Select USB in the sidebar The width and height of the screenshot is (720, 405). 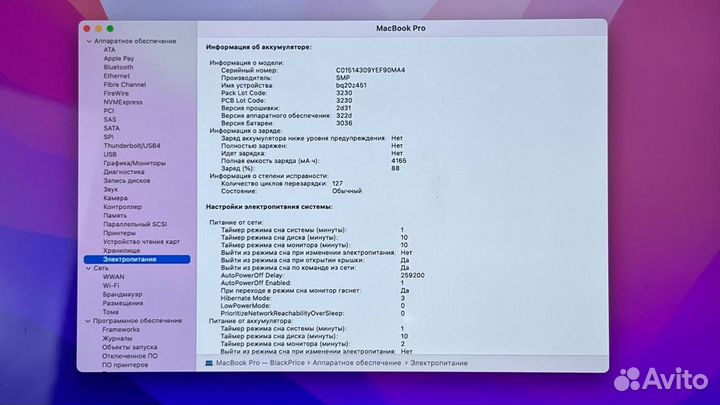(x=110, y=154)
